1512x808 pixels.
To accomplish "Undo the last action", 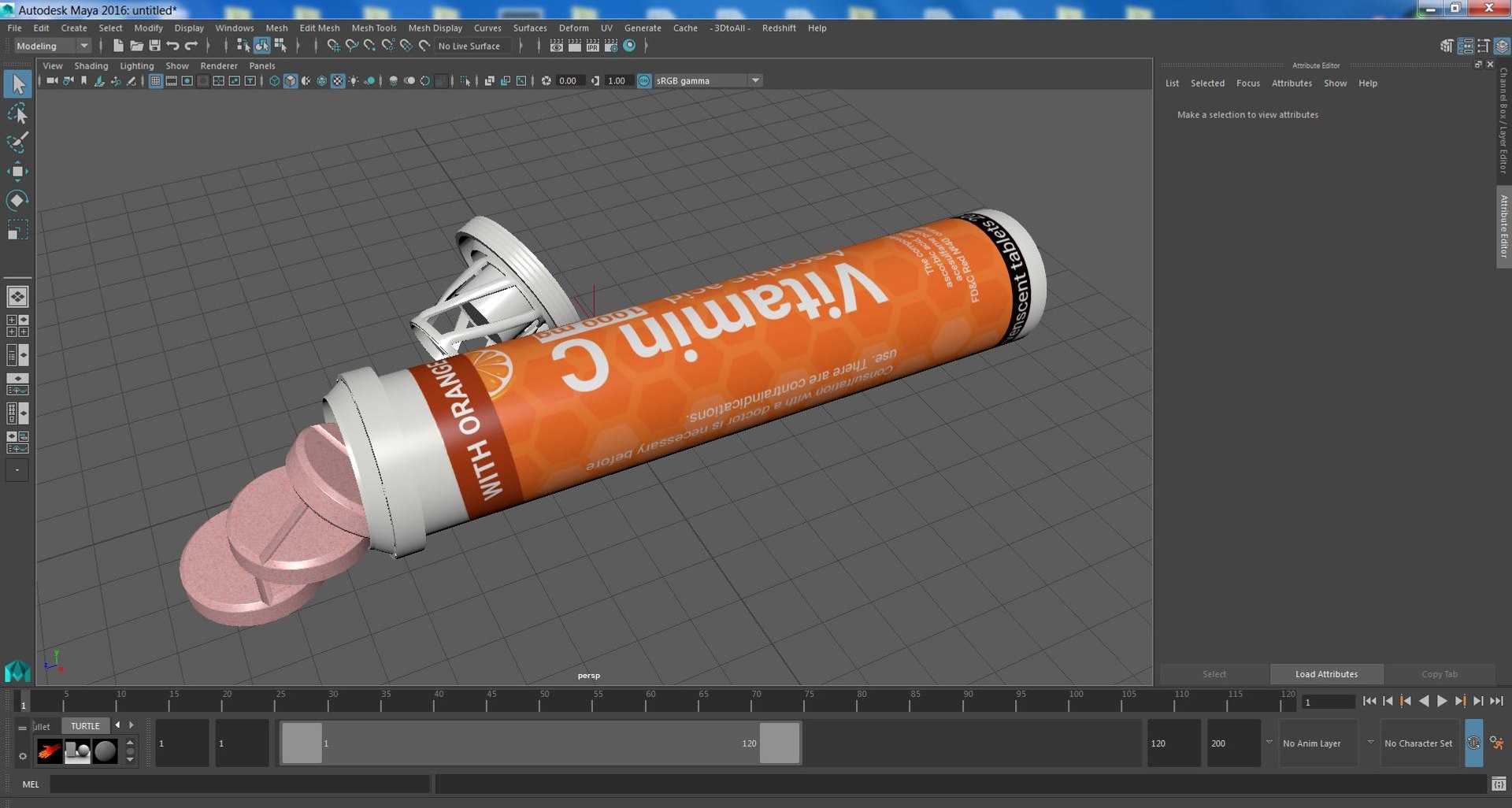I will click(x=172, y=46).
